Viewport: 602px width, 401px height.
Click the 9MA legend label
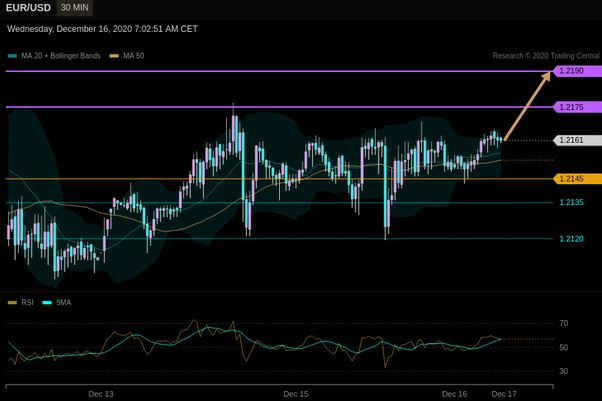tap(64, 303)
